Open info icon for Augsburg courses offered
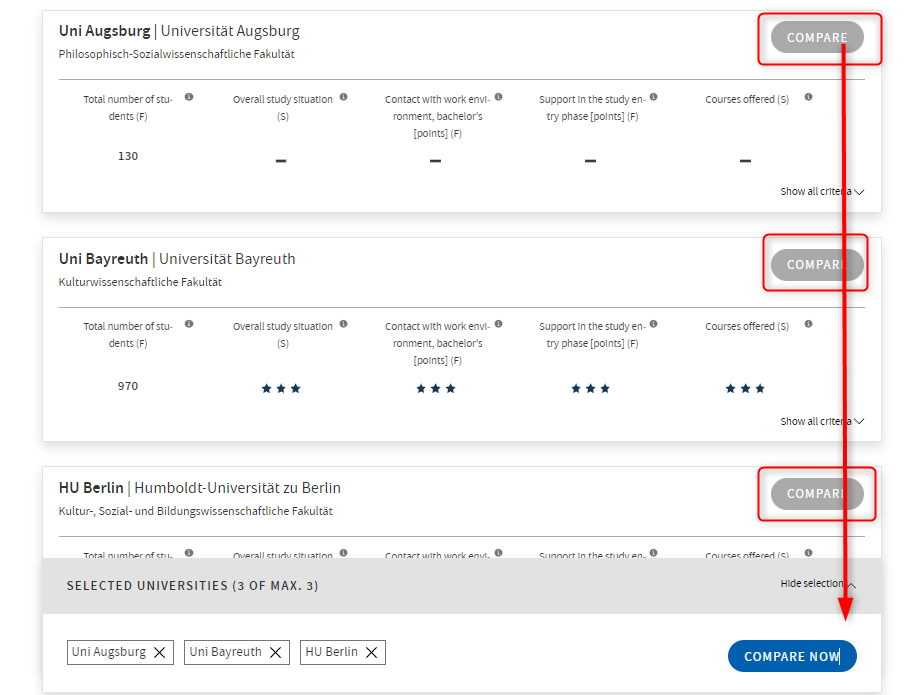 pyautogui.click(x=809, y=97)
